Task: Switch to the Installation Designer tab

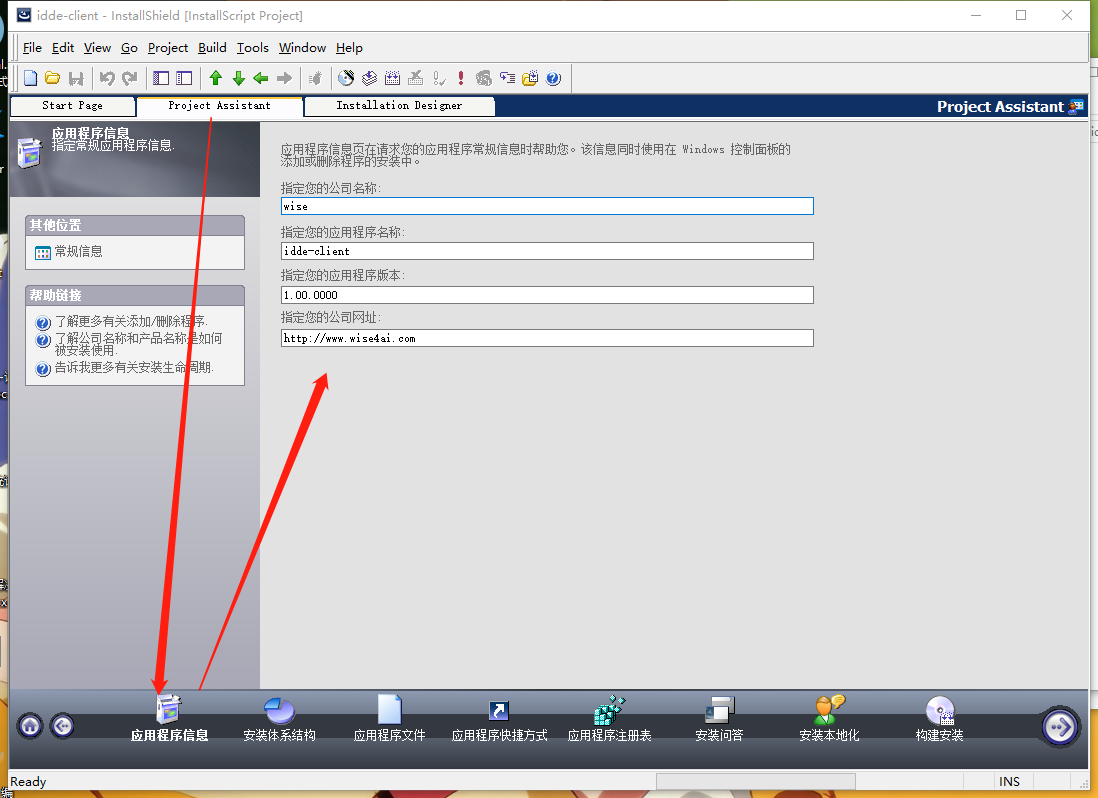Action: [399, 106]
